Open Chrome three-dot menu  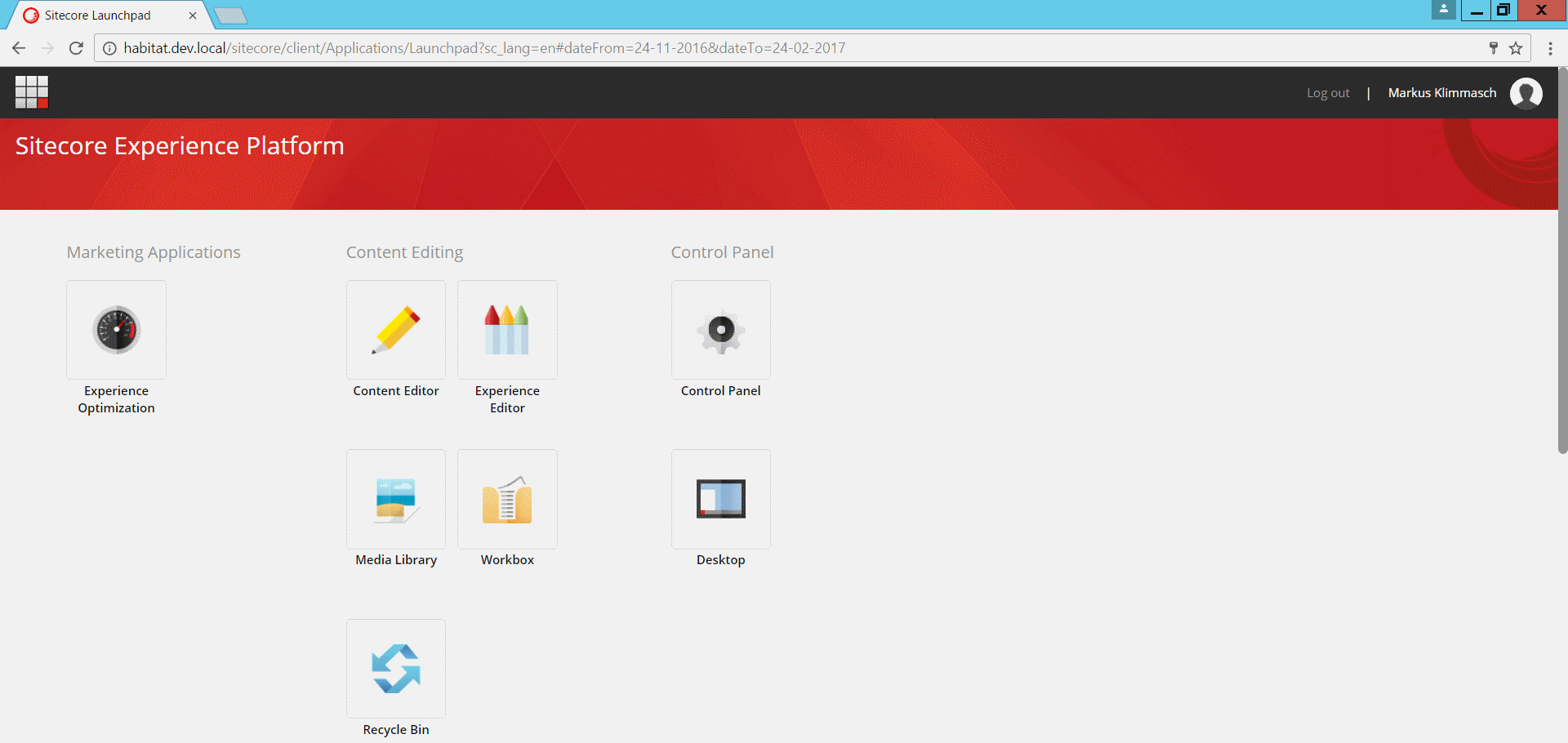coord(1550,48)
